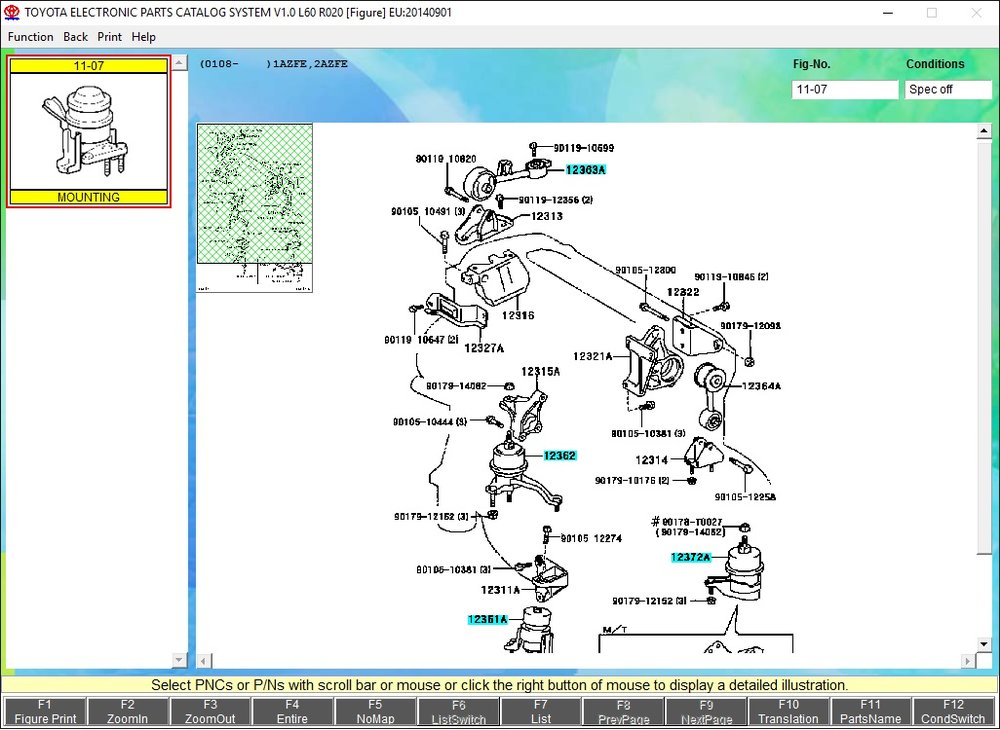Toggle F12 CondSwitch
The width and height of the screenshot is (1000, 730).
pyautogui.click(x=953, y=711)
